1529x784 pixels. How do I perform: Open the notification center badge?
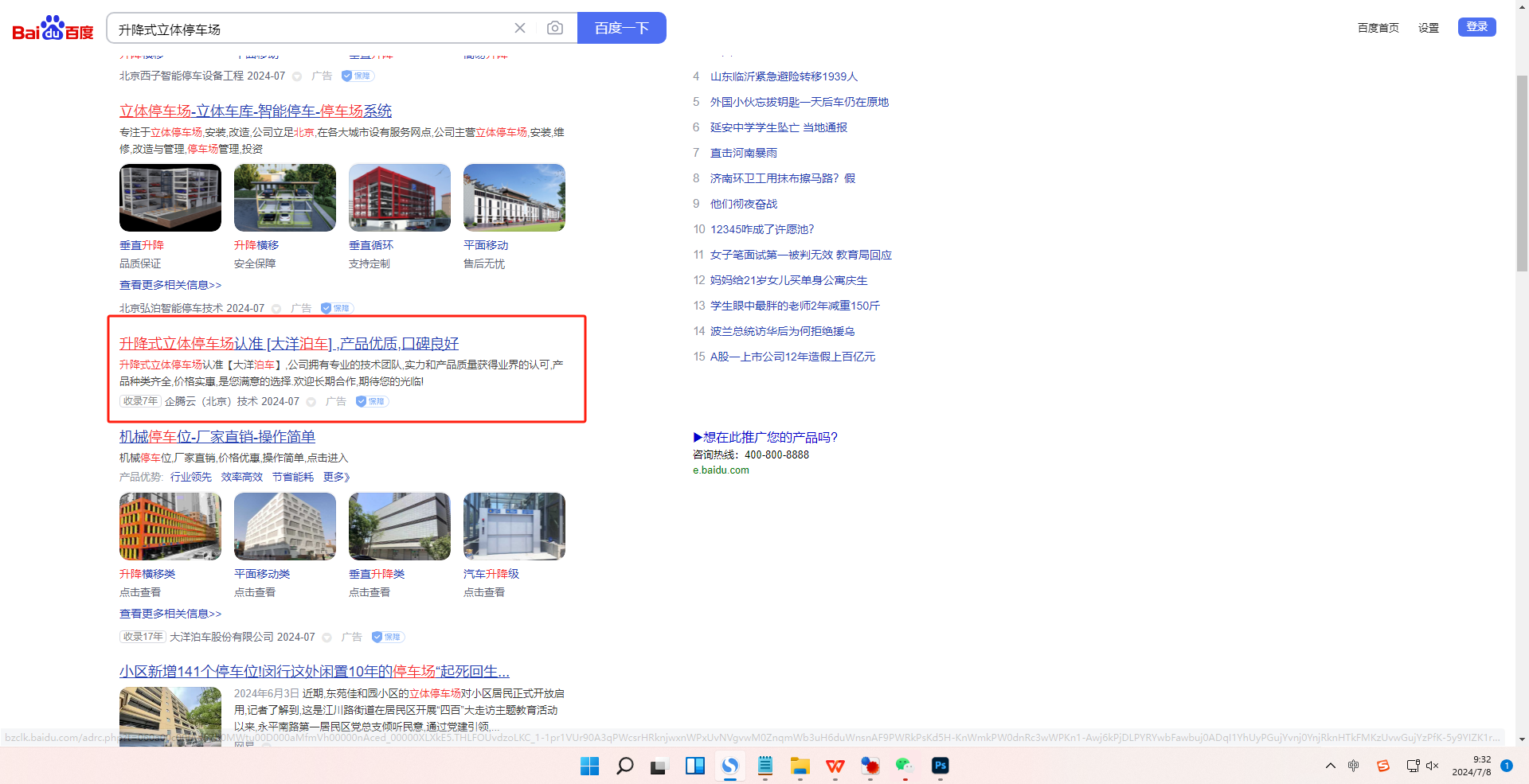coord(1507,766)
